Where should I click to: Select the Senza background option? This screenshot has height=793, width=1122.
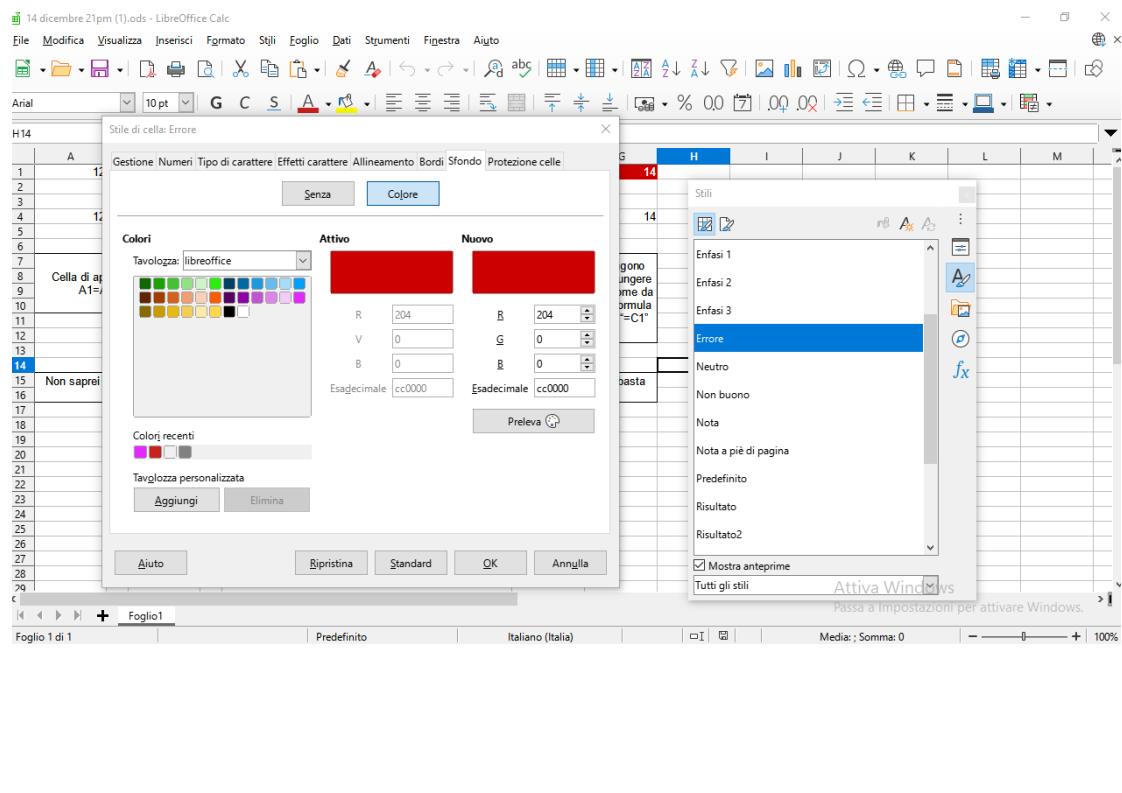click(318, 194)
